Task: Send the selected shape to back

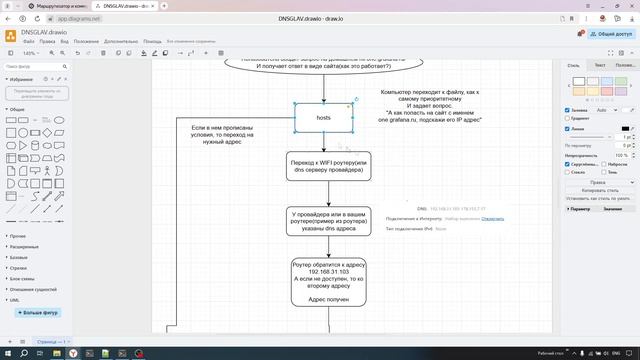Action: (129, 53)
